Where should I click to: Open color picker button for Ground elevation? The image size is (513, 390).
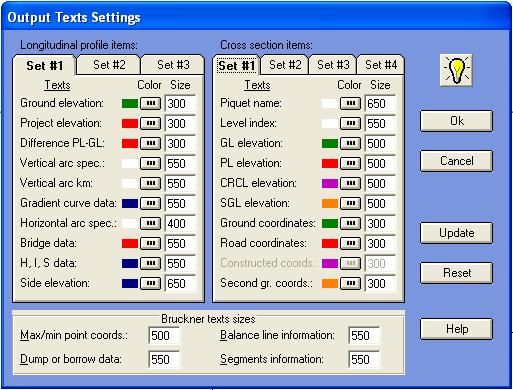[150, 104]
